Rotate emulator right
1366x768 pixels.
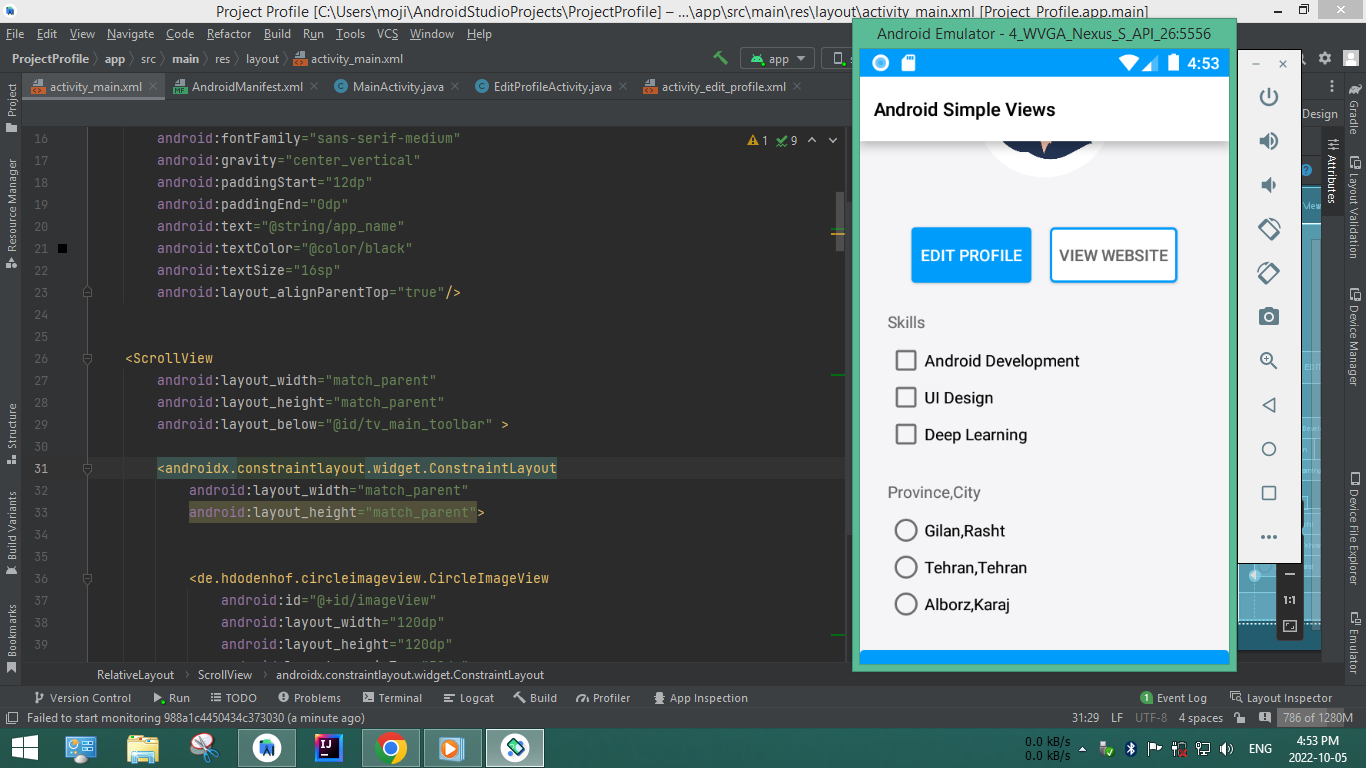[1269, 273]
